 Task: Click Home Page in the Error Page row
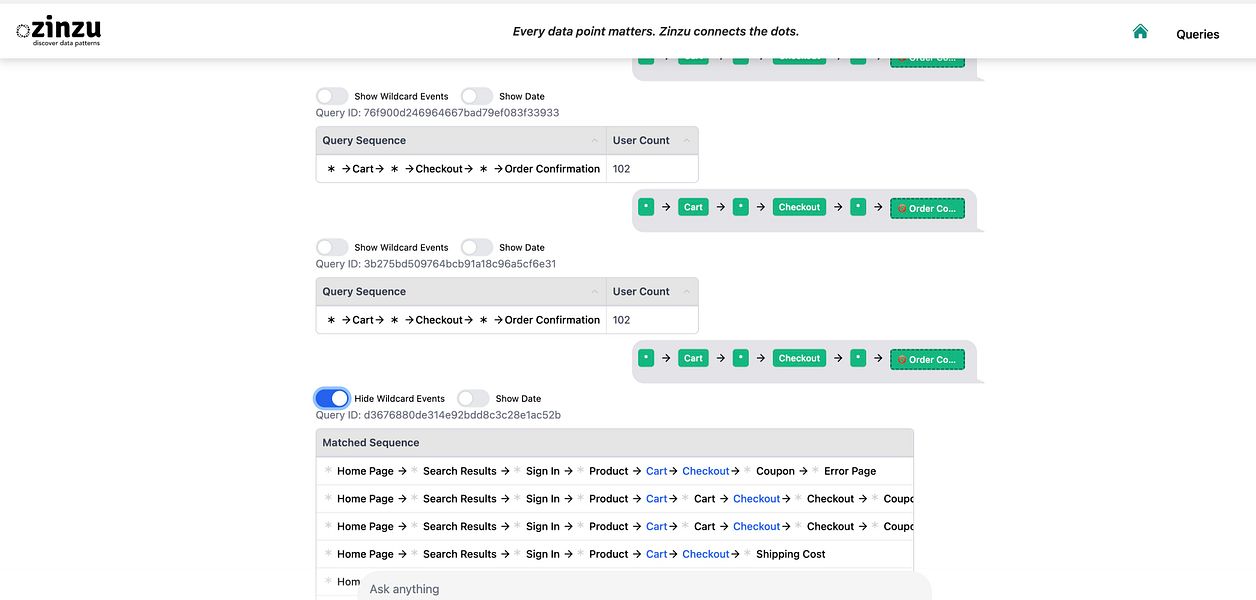pyautogui.click(x=365, y=471)
